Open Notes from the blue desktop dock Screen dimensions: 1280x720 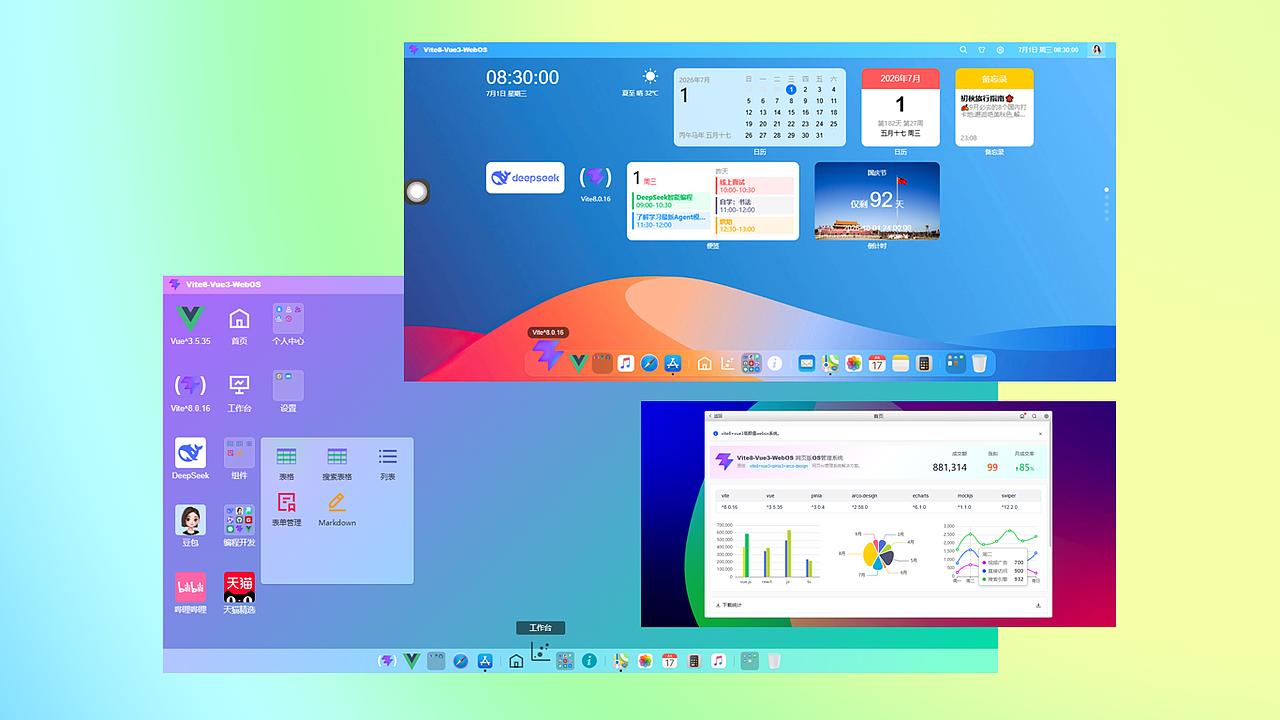click(901, 363)
